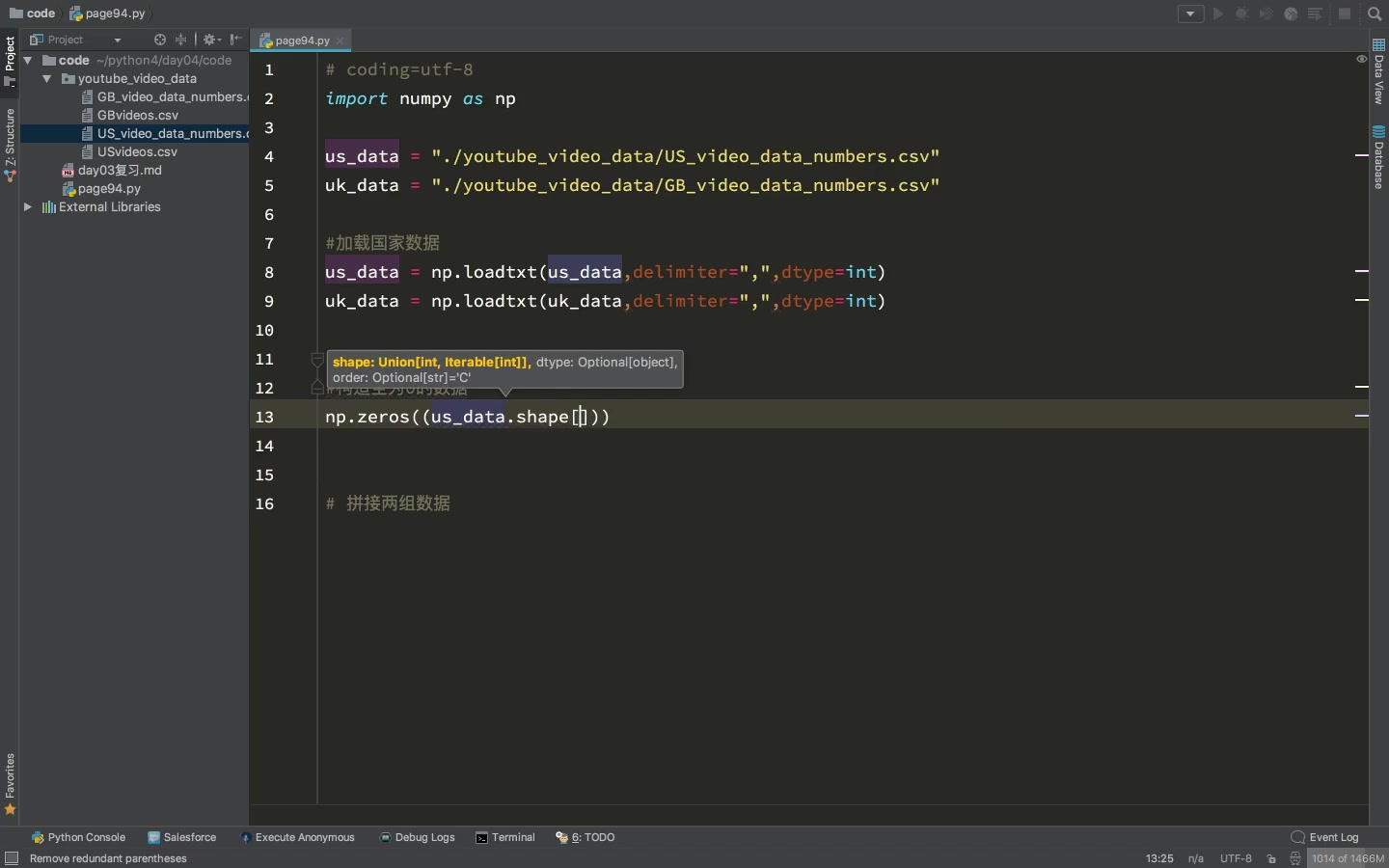Click the tool window quick-access icon in status bar
Image resolution: width=1389 pixels, height=868 pixels.
tap(12, 858)
